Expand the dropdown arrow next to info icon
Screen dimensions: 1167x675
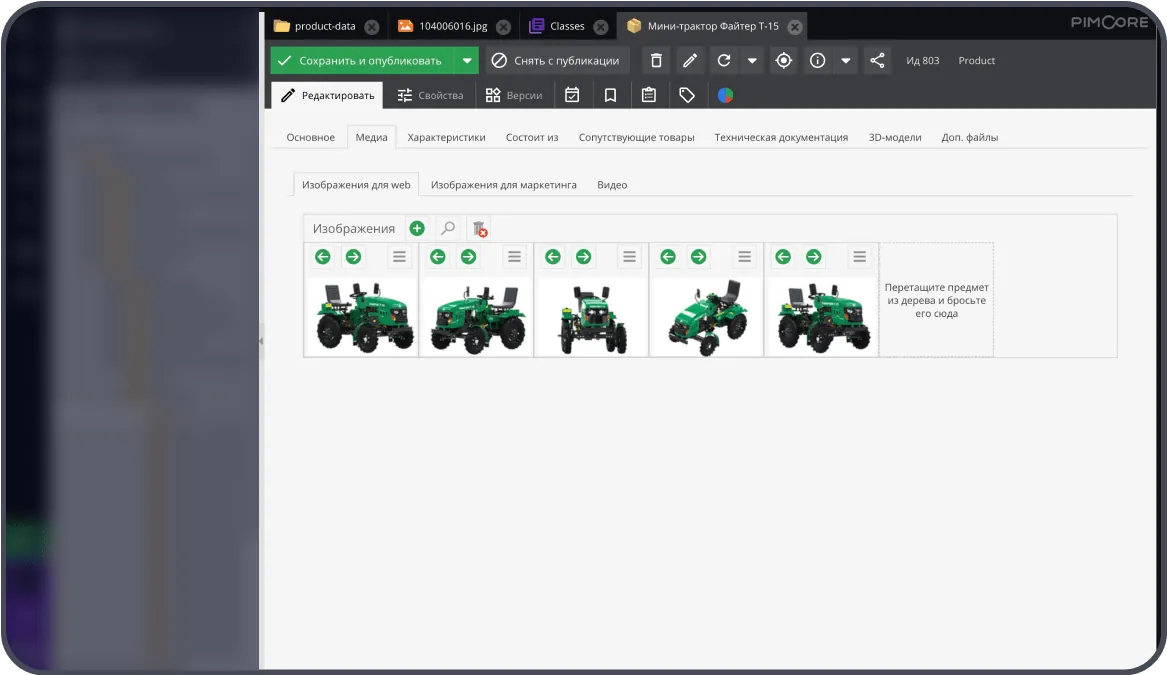click(x=845, y=61)
